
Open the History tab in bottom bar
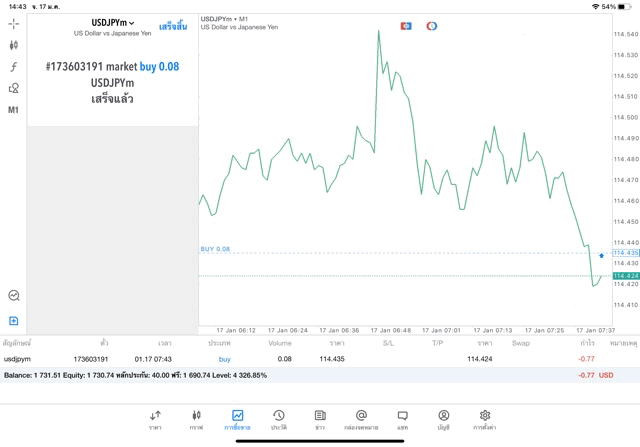[279, 420]
